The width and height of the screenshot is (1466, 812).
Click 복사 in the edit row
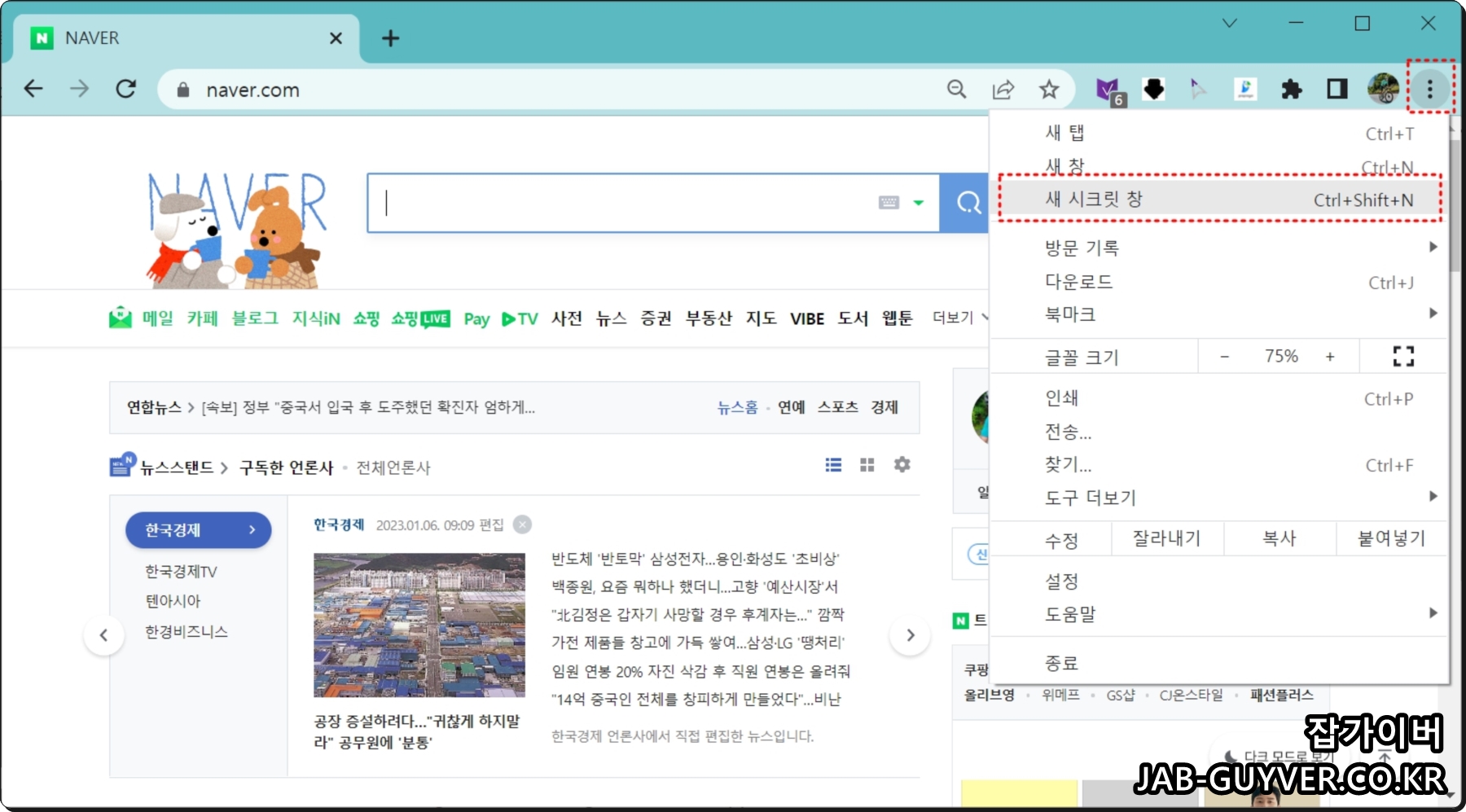[x=1279, y=538]
